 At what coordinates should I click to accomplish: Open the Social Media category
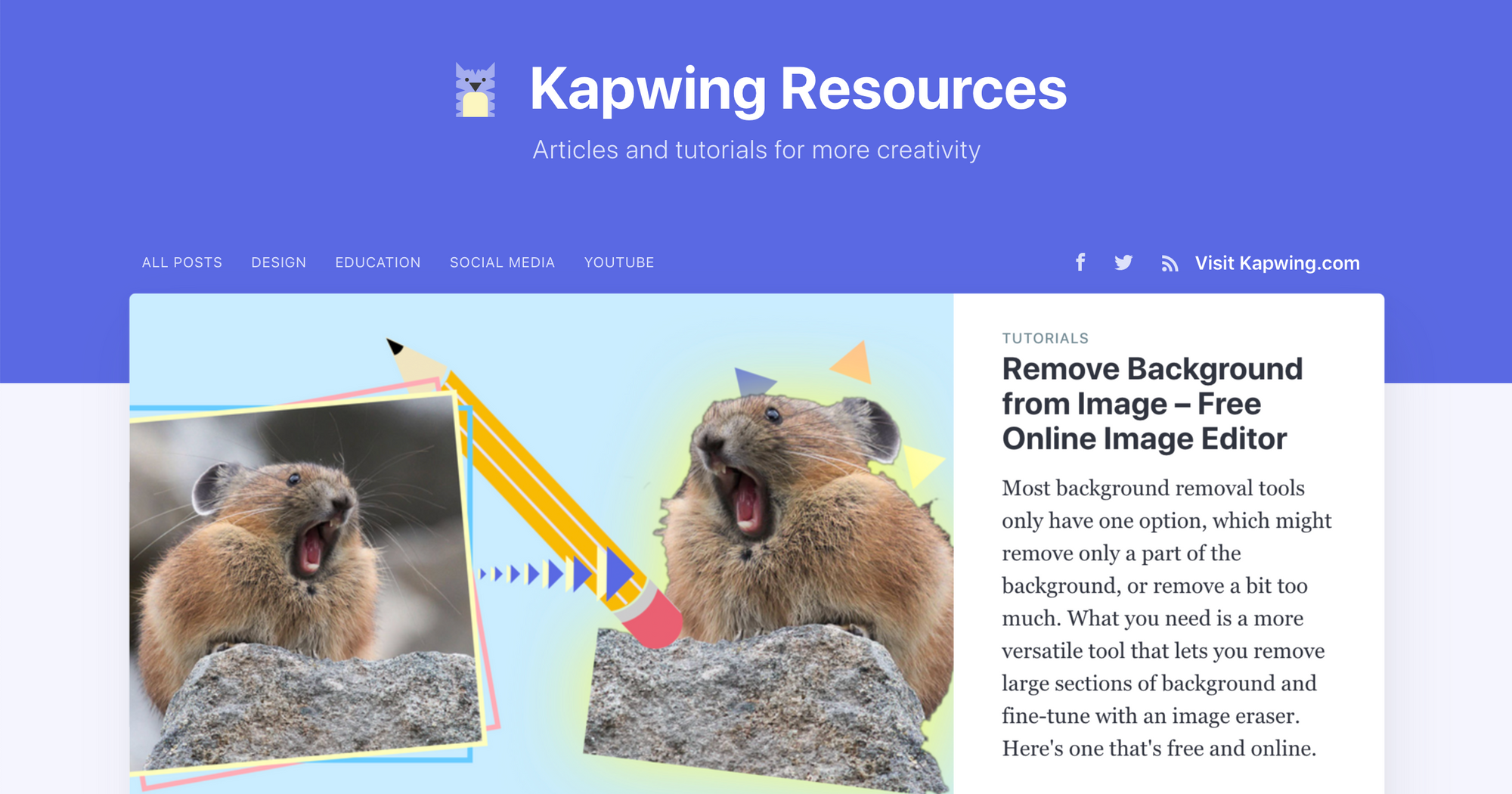click(503, 262)
